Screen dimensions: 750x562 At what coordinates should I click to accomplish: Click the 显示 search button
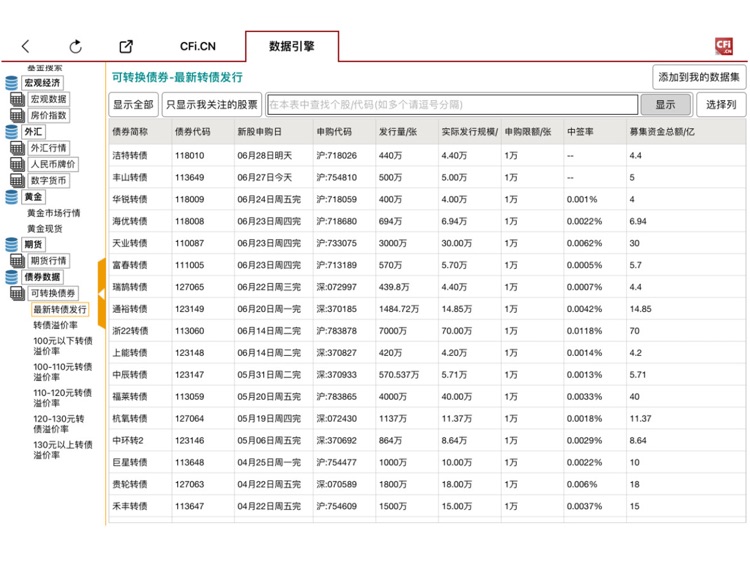pos(665,105)
